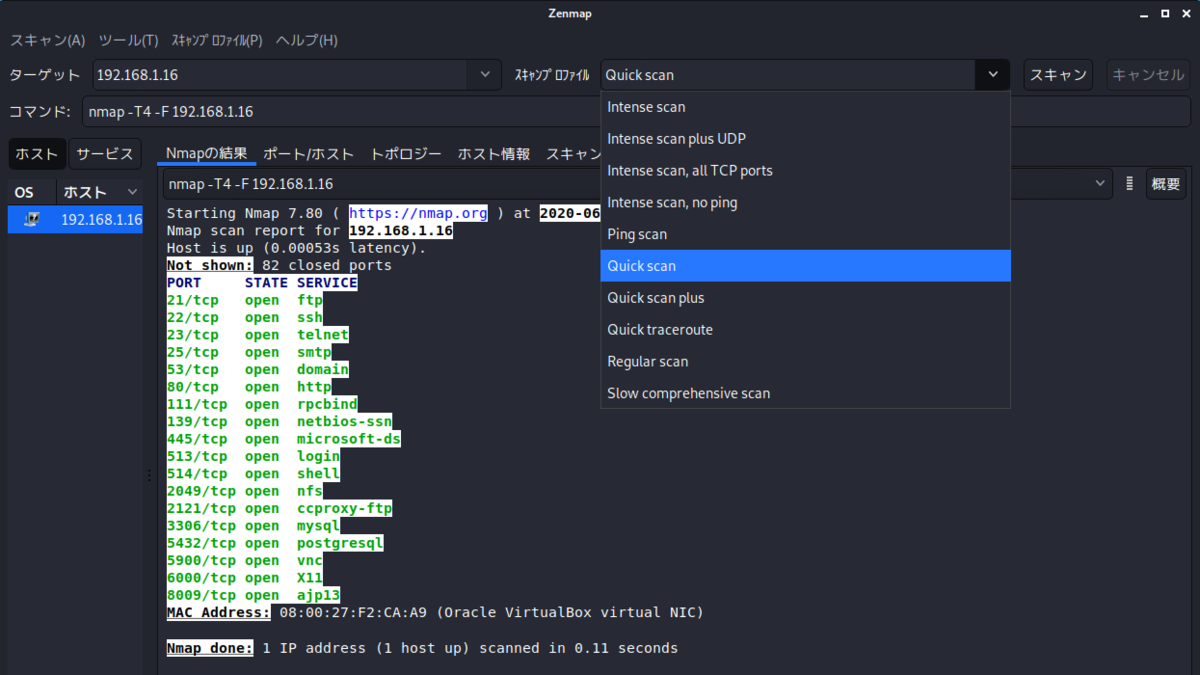Open the ヘルプ(H) menu
This screenshot has width=1200, height=675.
coord(306,41)
